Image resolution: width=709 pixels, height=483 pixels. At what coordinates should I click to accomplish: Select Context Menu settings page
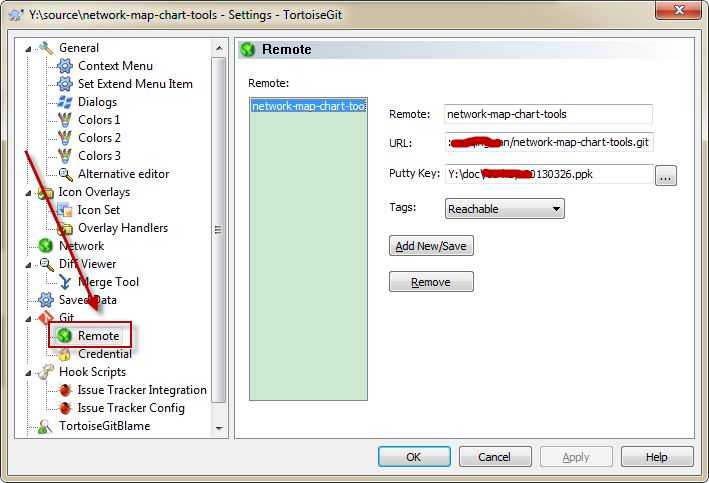(x=115, y=66)
